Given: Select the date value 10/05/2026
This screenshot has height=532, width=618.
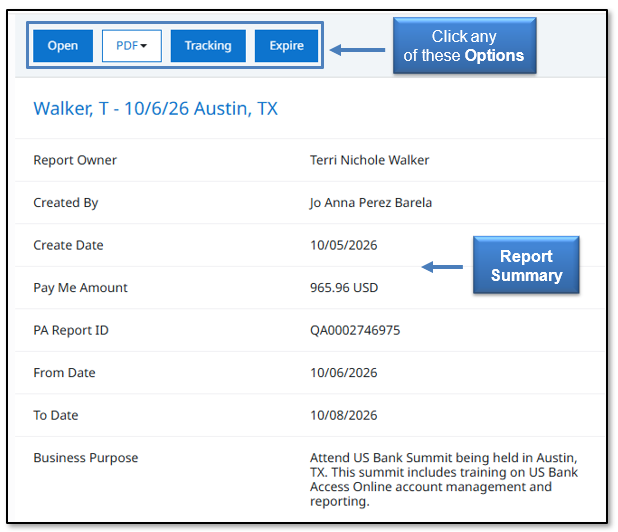Looking at the screenshot, I should click(x=344, y=245).
